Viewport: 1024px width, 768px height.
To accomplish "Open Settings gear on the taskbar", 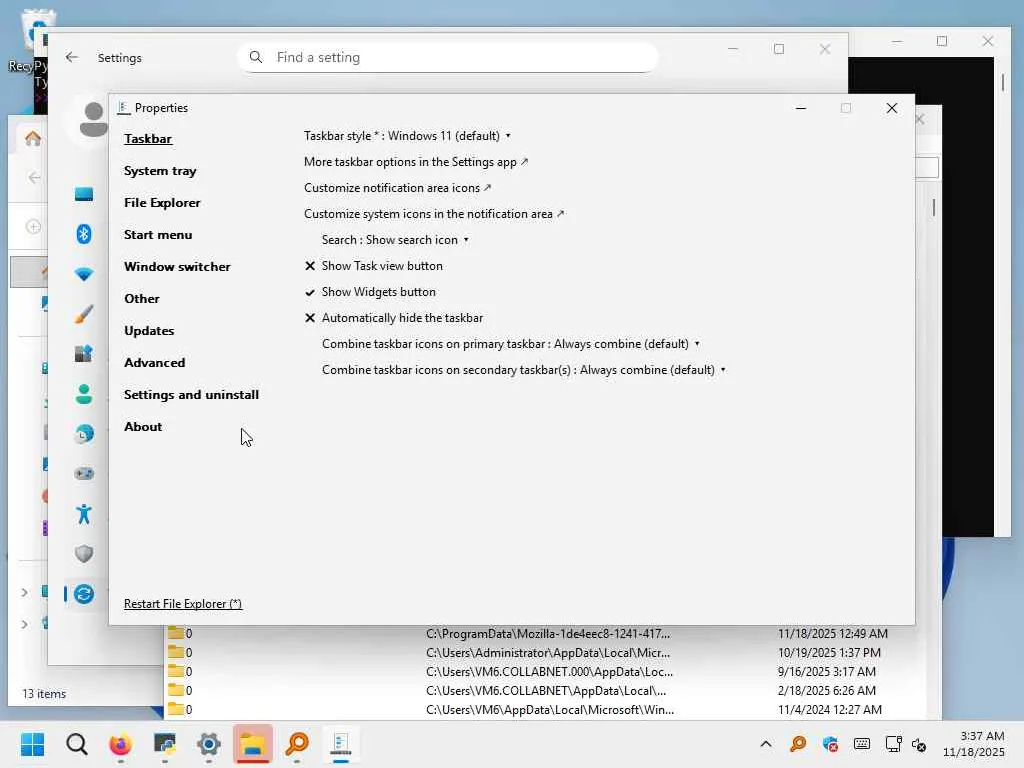I will 209,744.
